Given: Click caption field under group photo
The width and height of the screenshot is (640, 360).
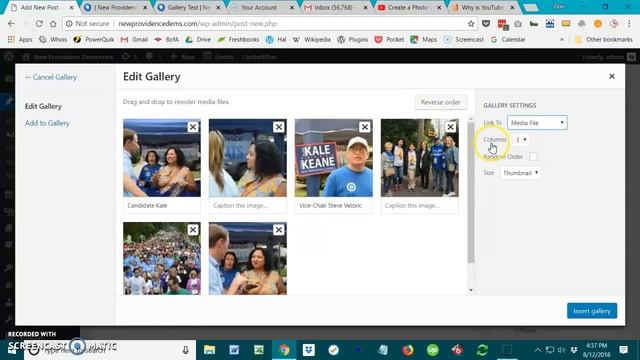Looking at the screenshot, I should (x=420, y=205).
